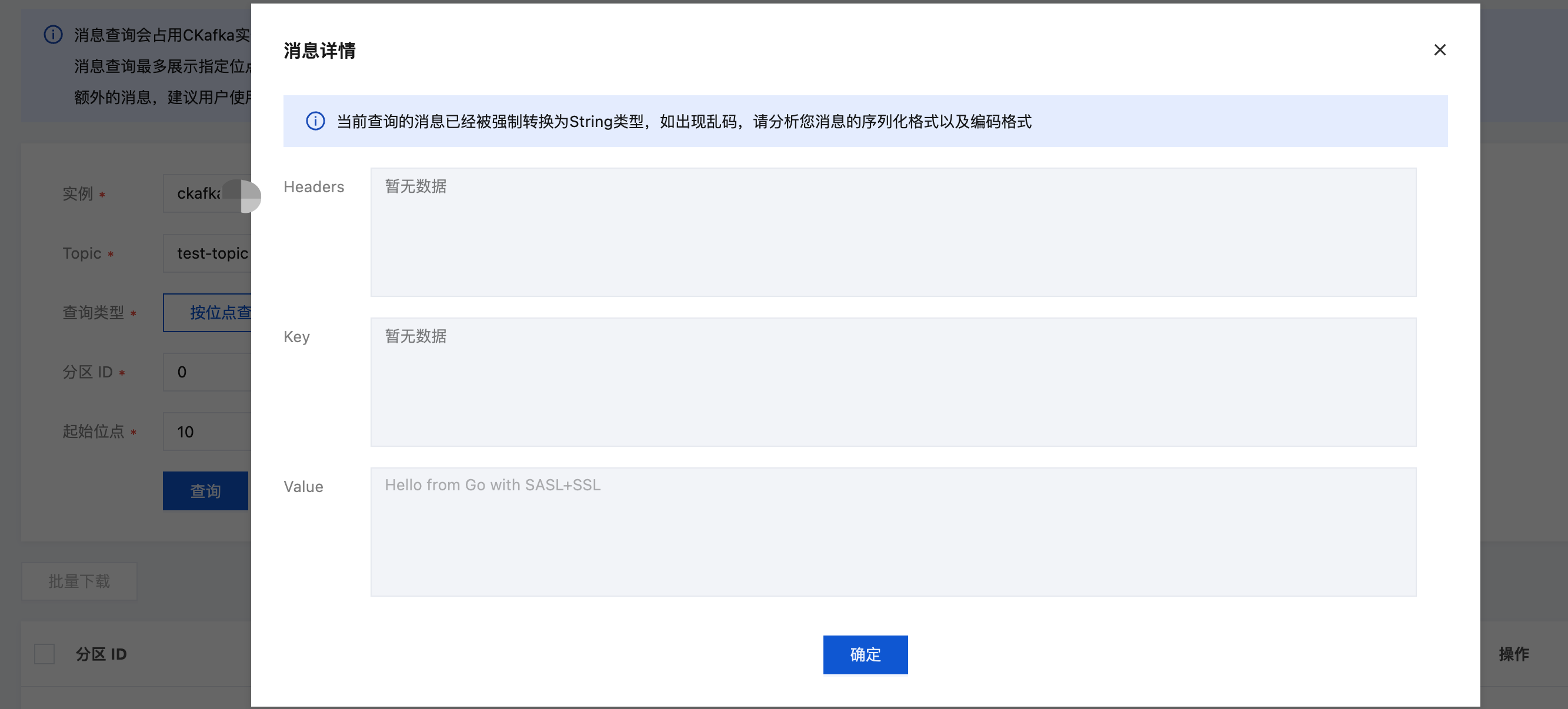Close the 消息详情 dialog with X
This screenshot has width=1568, height=709.
[1439, 50]
